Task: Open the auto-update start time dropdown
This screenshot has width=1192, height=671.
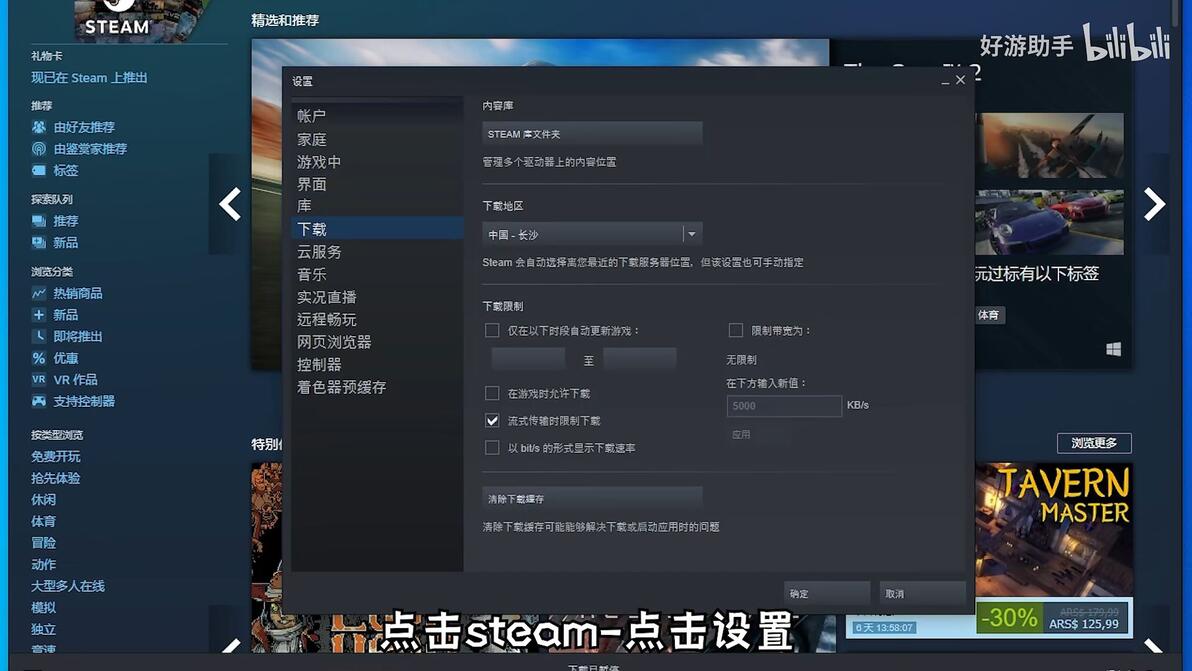Action: click(x=528, y=359)
